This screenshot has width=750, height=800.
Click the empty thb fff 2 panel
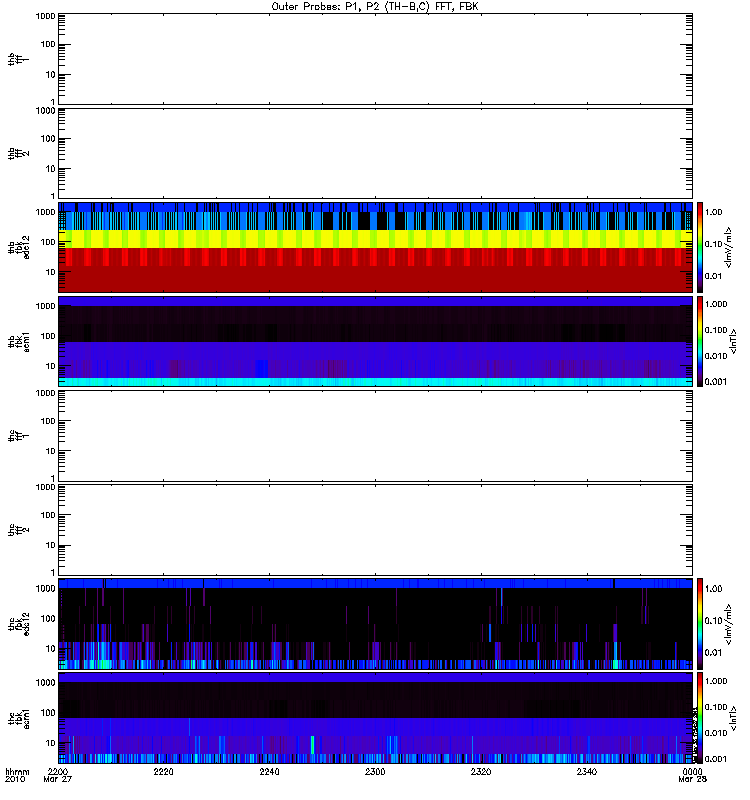(375, 153)
